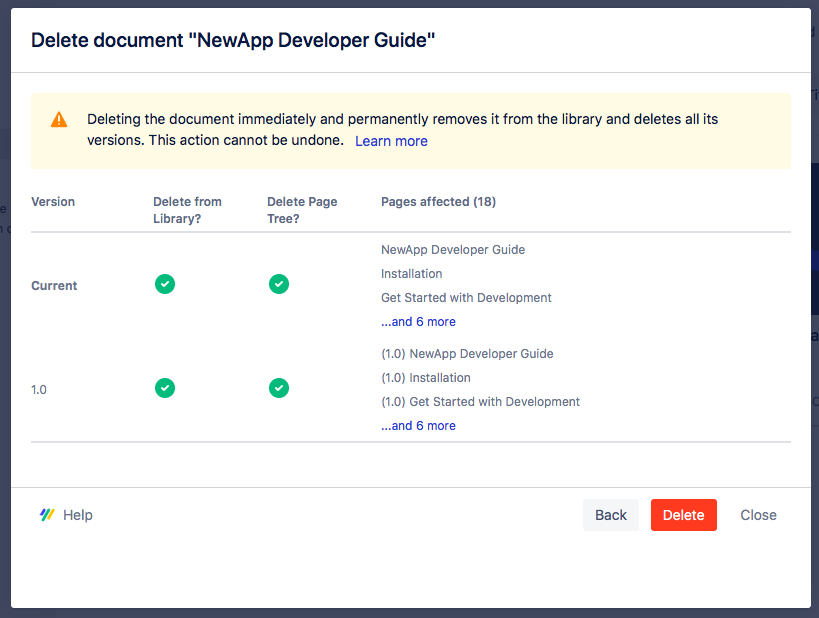Image resolution: width=819 pixels, height=618 pixels.
Task: Click the "Pages affected (18)" column header
Action: (438, 202)
